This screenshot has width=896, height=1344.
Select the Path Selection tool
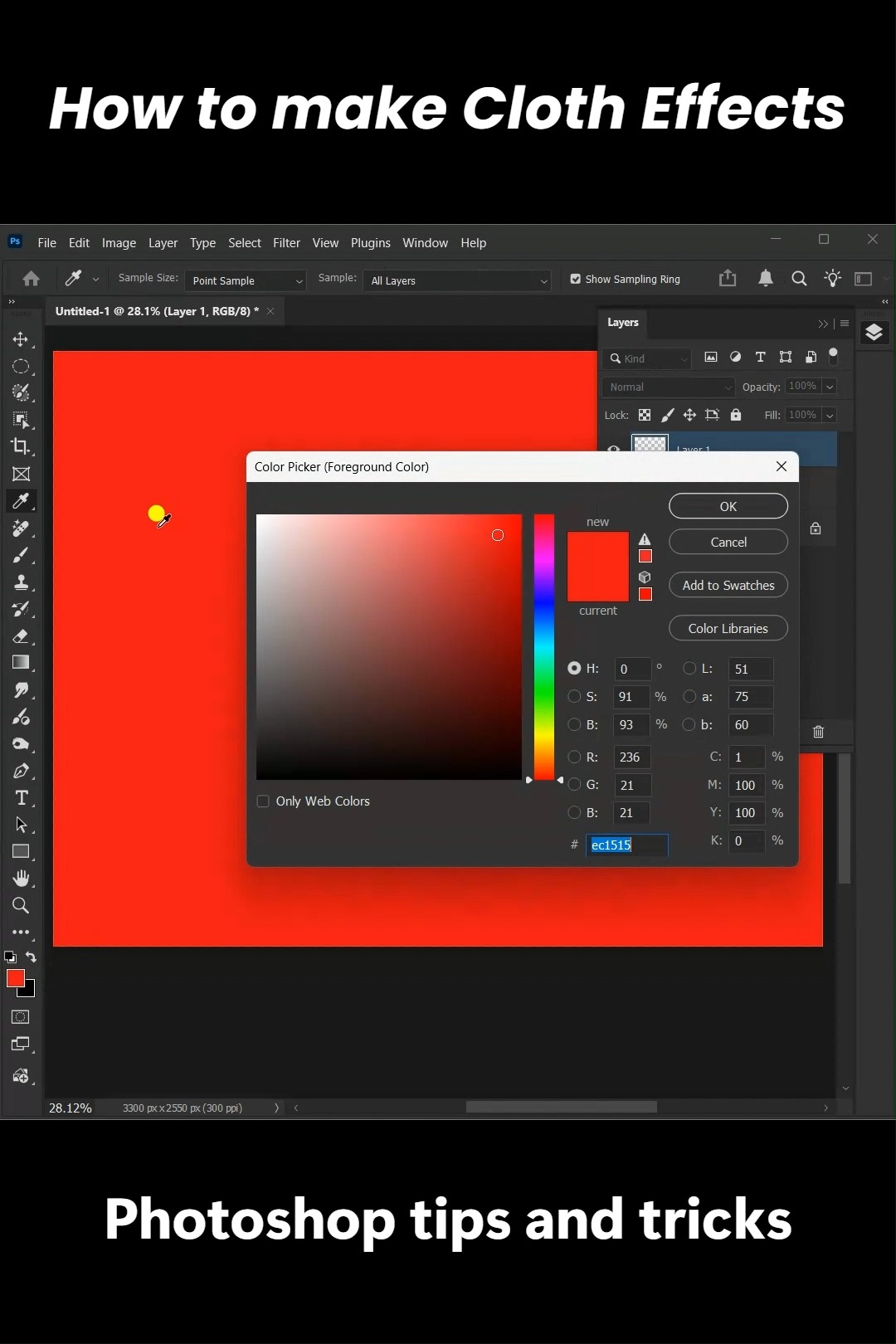coord(21,825)
